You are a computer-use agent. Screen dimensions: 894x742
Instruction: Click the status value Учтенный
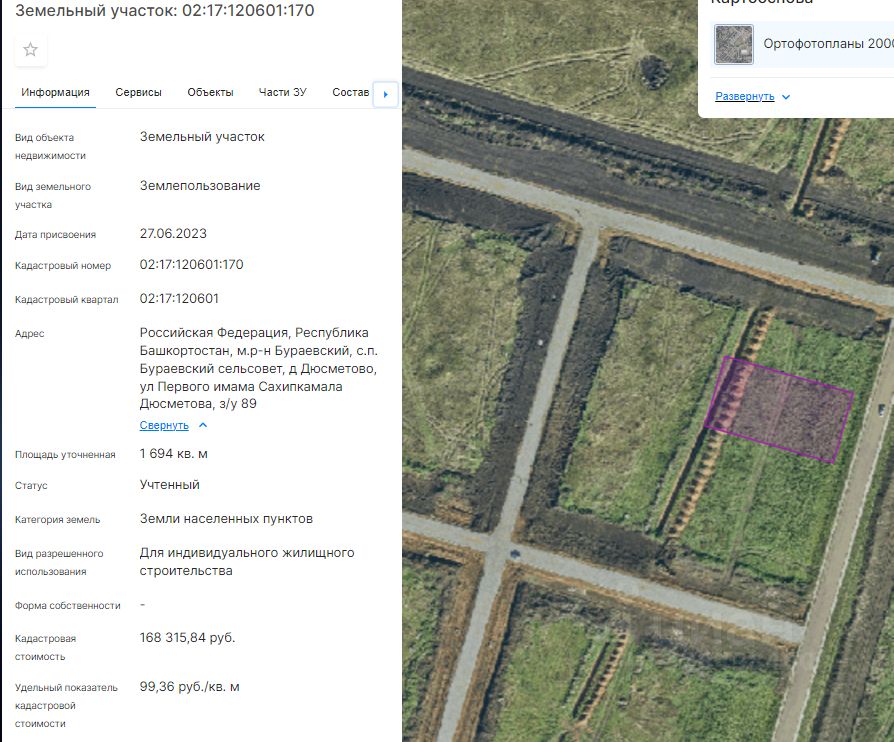click(x=170, y=485)
